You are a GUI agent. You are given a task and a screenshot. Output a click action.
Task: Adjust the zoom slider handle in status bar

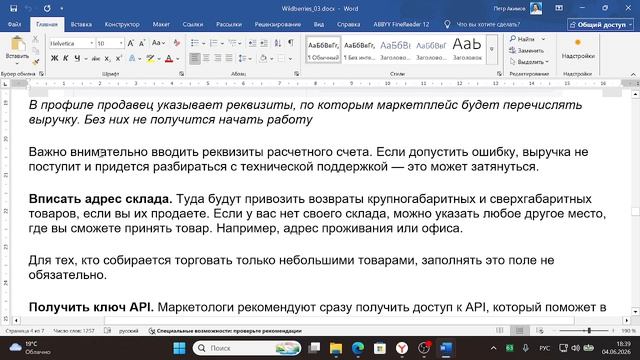[589, 331]
